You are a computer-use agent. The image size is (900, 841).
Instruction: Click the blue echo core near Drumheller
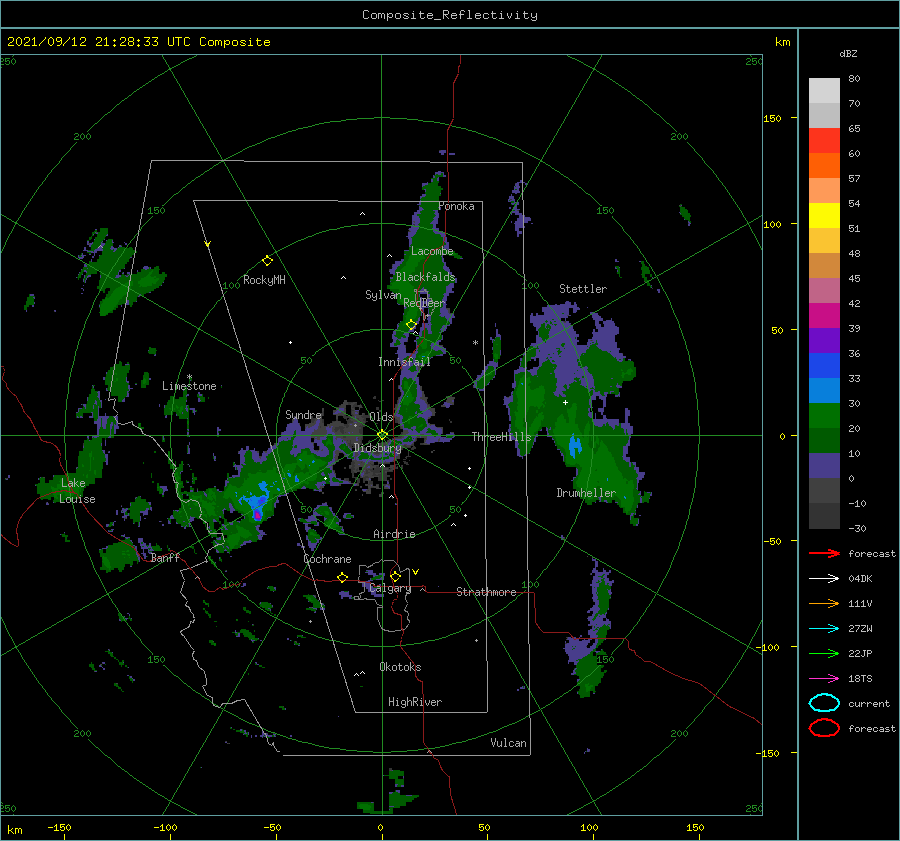click(x=575, y=446)
